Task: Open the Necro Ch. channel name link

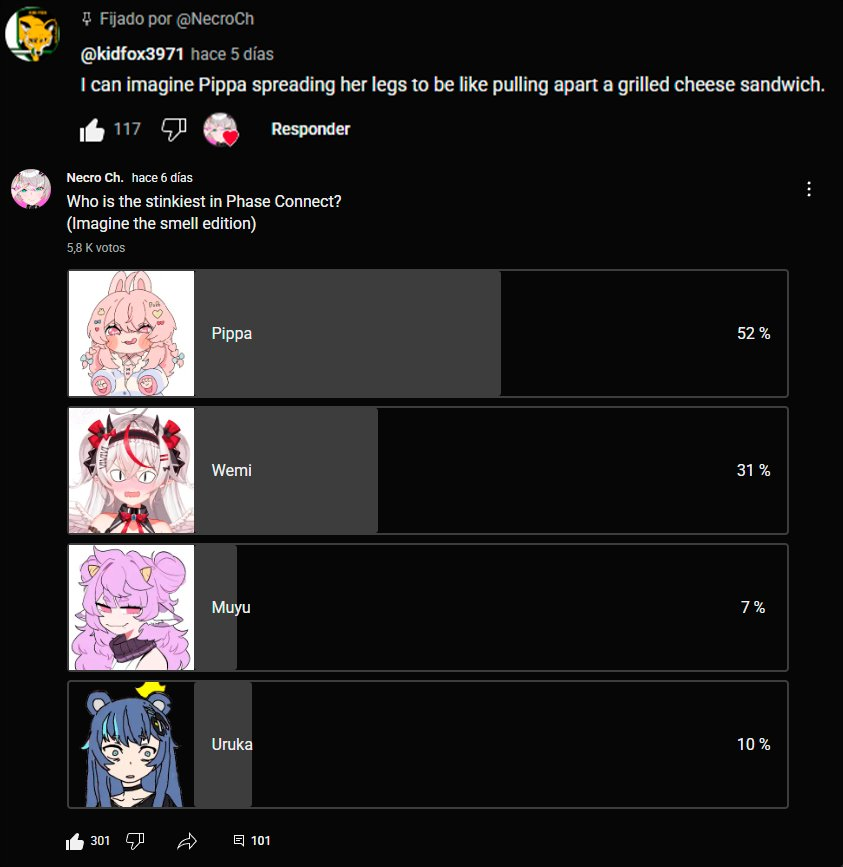Action: coord(95,177)
